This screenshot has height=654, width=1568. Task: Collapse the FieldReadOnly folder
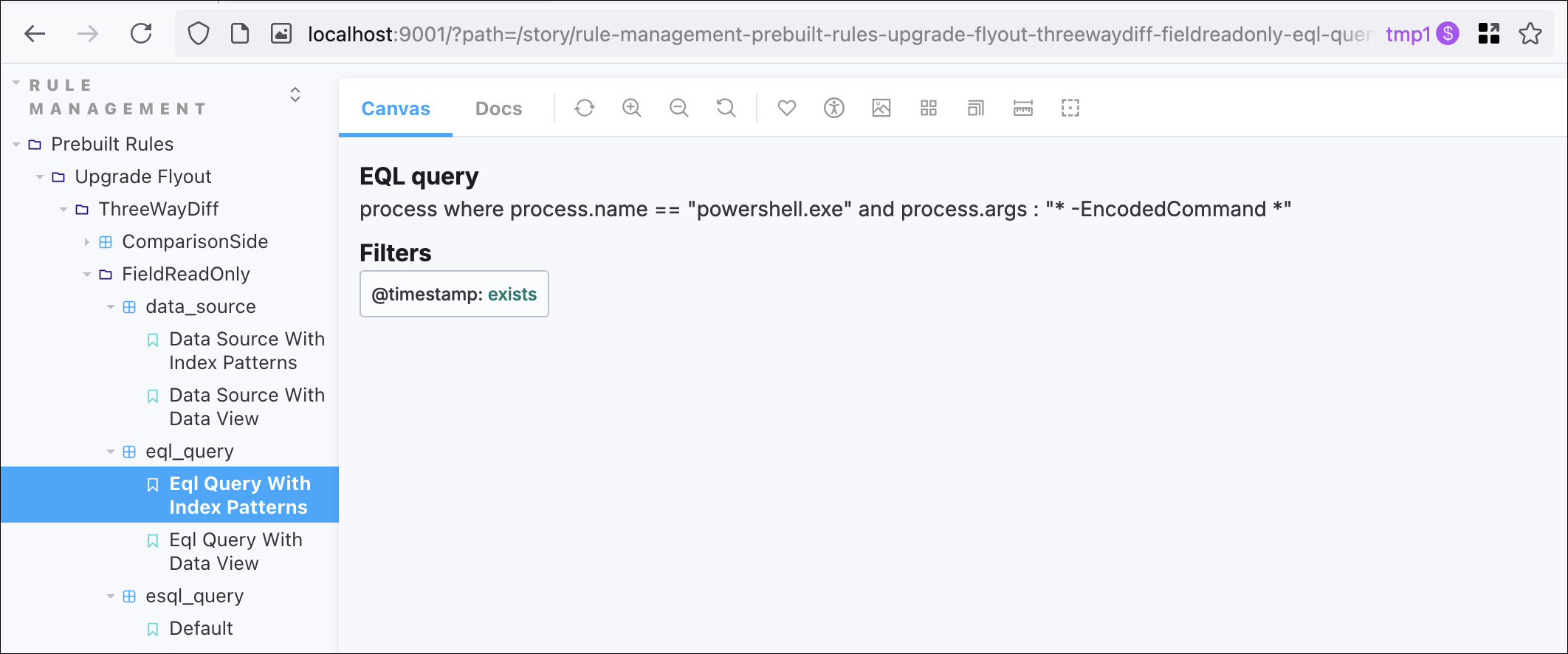[x=186, y=274]
